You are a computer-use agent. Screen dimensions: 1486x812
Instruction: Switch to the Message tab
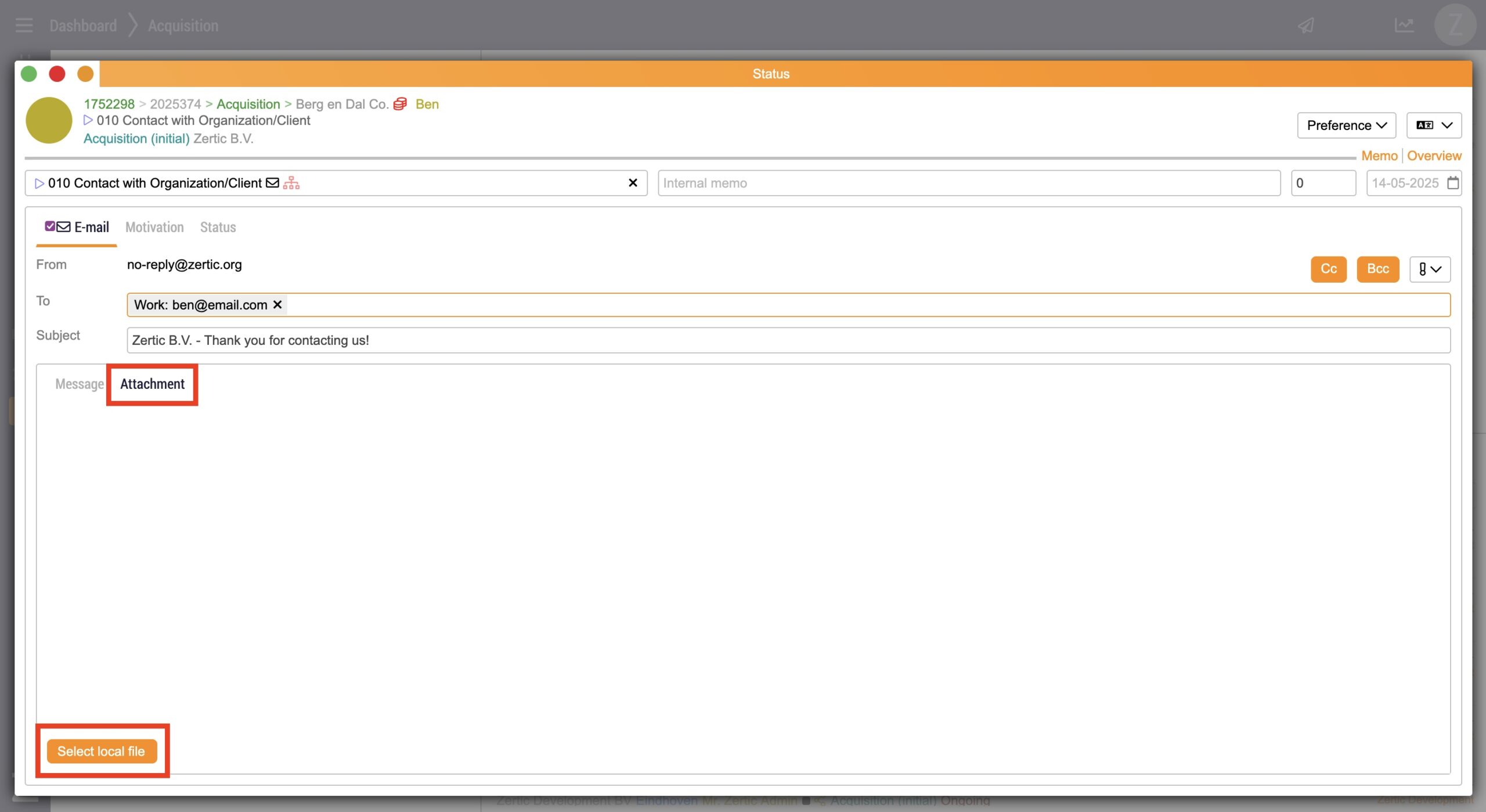coord(79,384)
